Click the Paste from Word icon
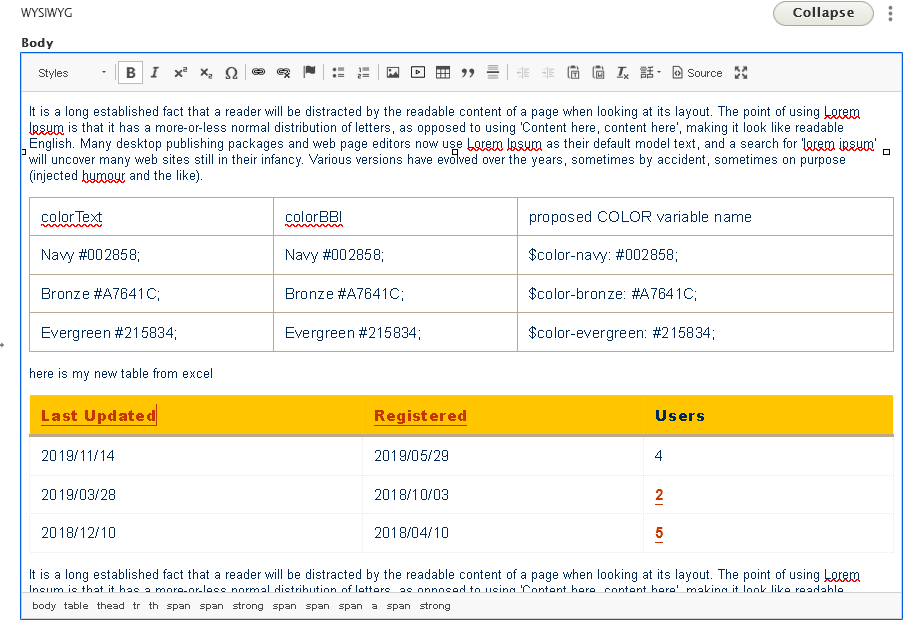Screen dimensions: 913x625 pyautogui.click(x=599, y=73)
